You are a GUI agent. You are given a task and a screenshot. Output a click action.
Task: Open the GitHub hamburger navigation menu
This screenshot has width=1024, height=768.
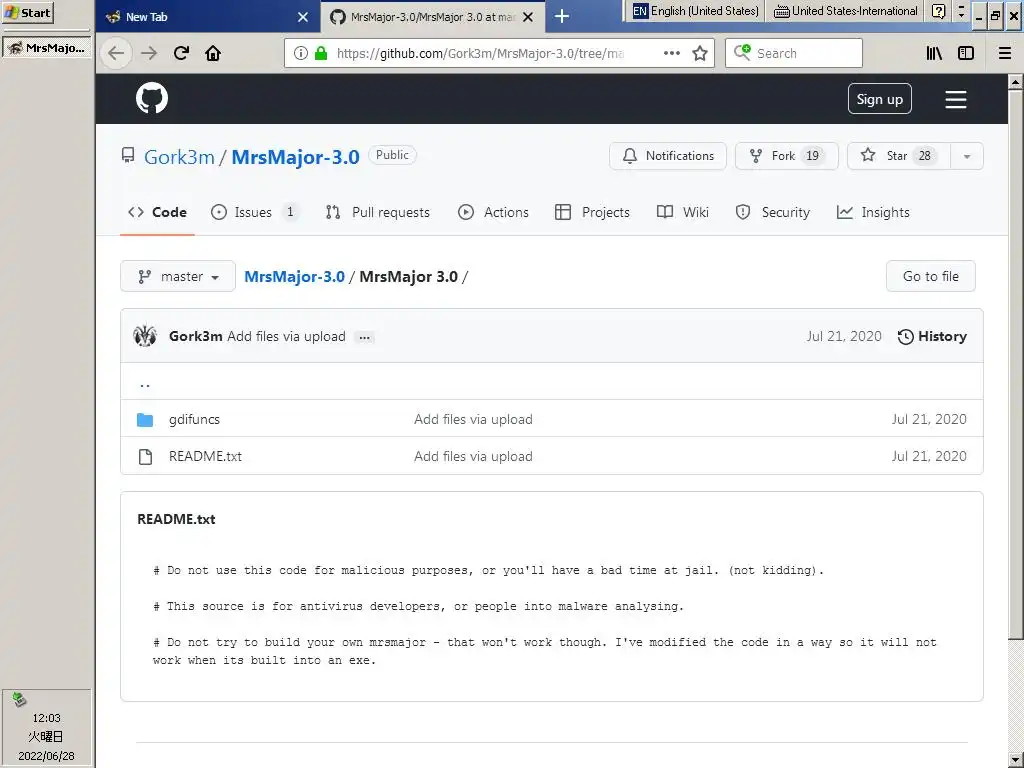(x=955, y=99)
